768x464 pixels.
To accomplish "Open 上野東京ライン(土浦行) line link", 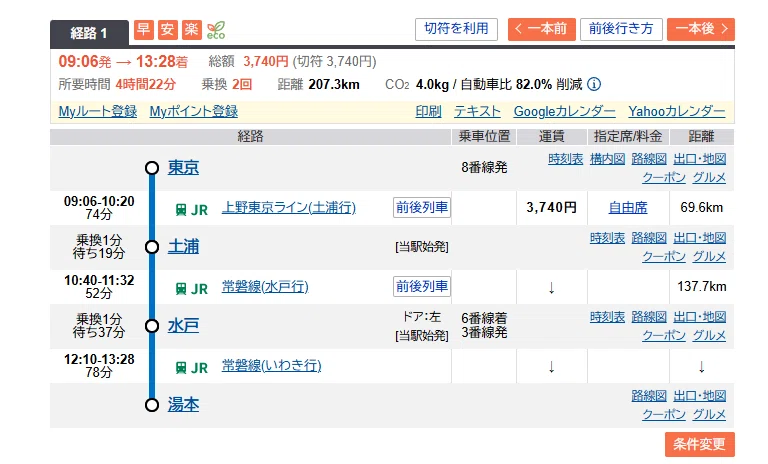I will 289,208.
